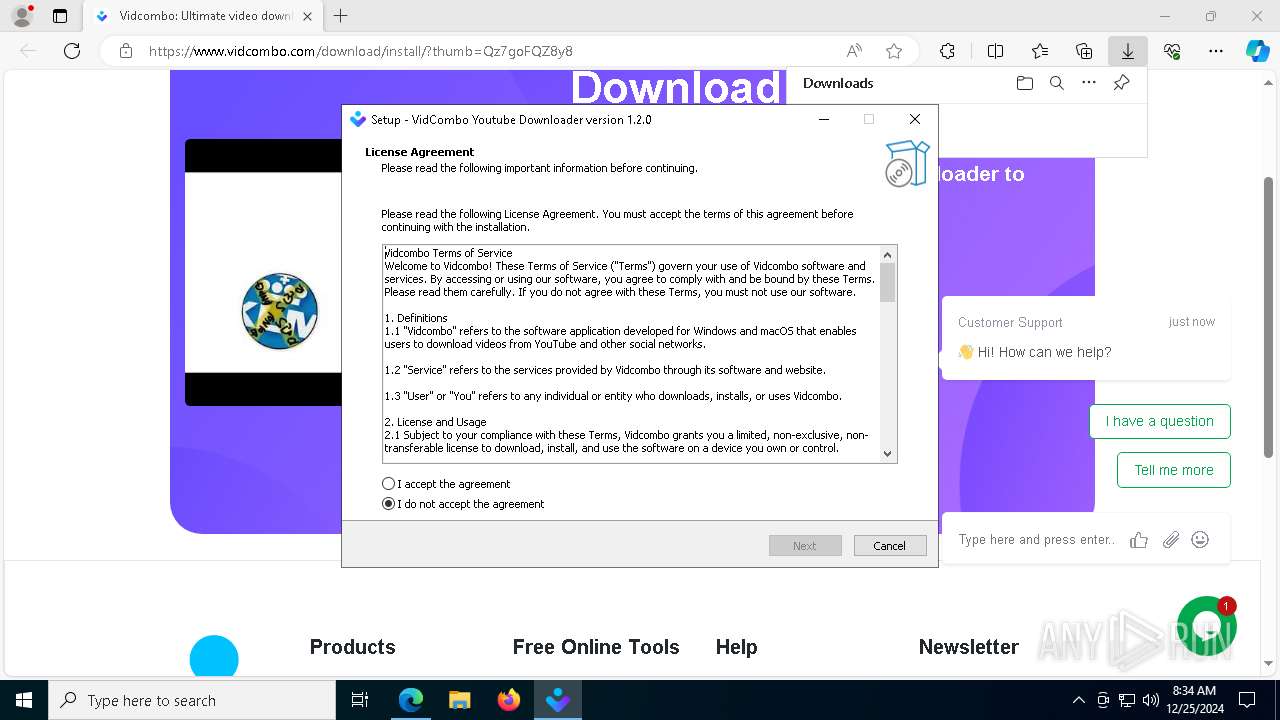Open Favorites list icon

1040,51
